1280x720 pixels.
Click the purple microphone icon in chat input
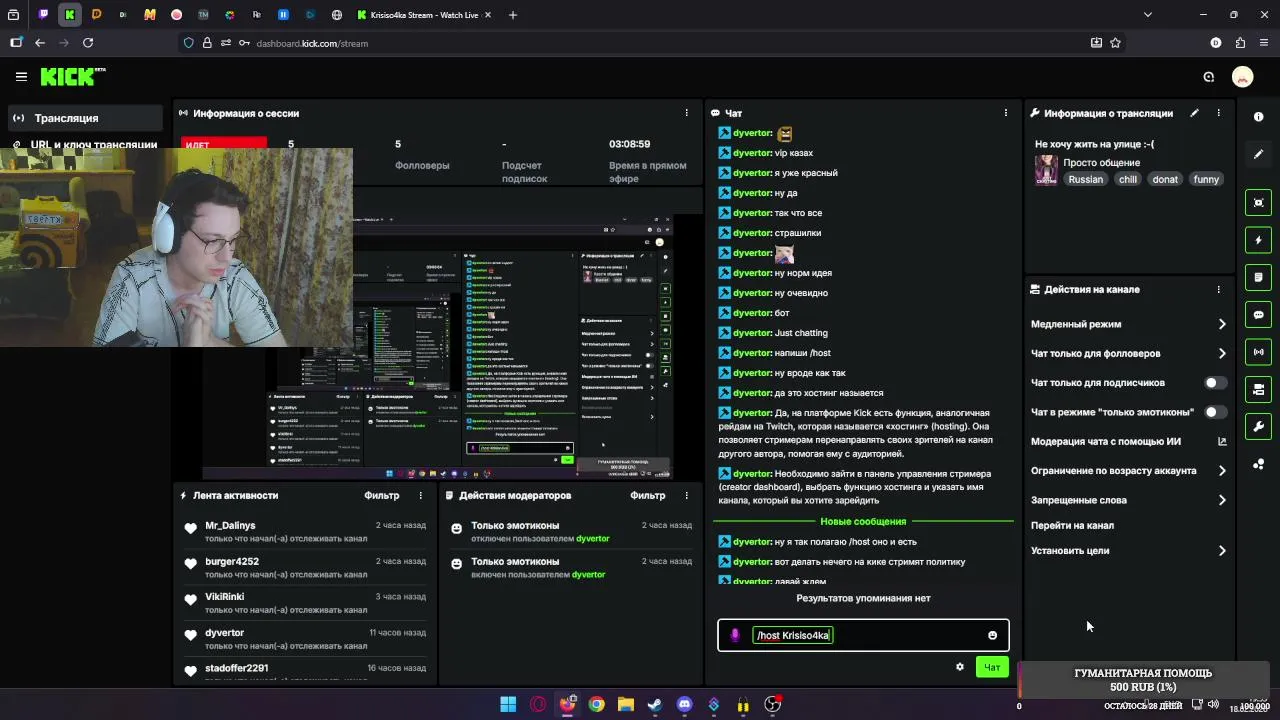point(735,636)
